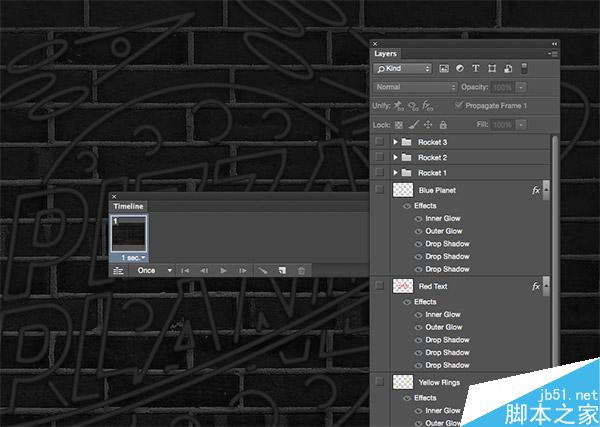Lock transparent pixels icon

pos(399,125)
